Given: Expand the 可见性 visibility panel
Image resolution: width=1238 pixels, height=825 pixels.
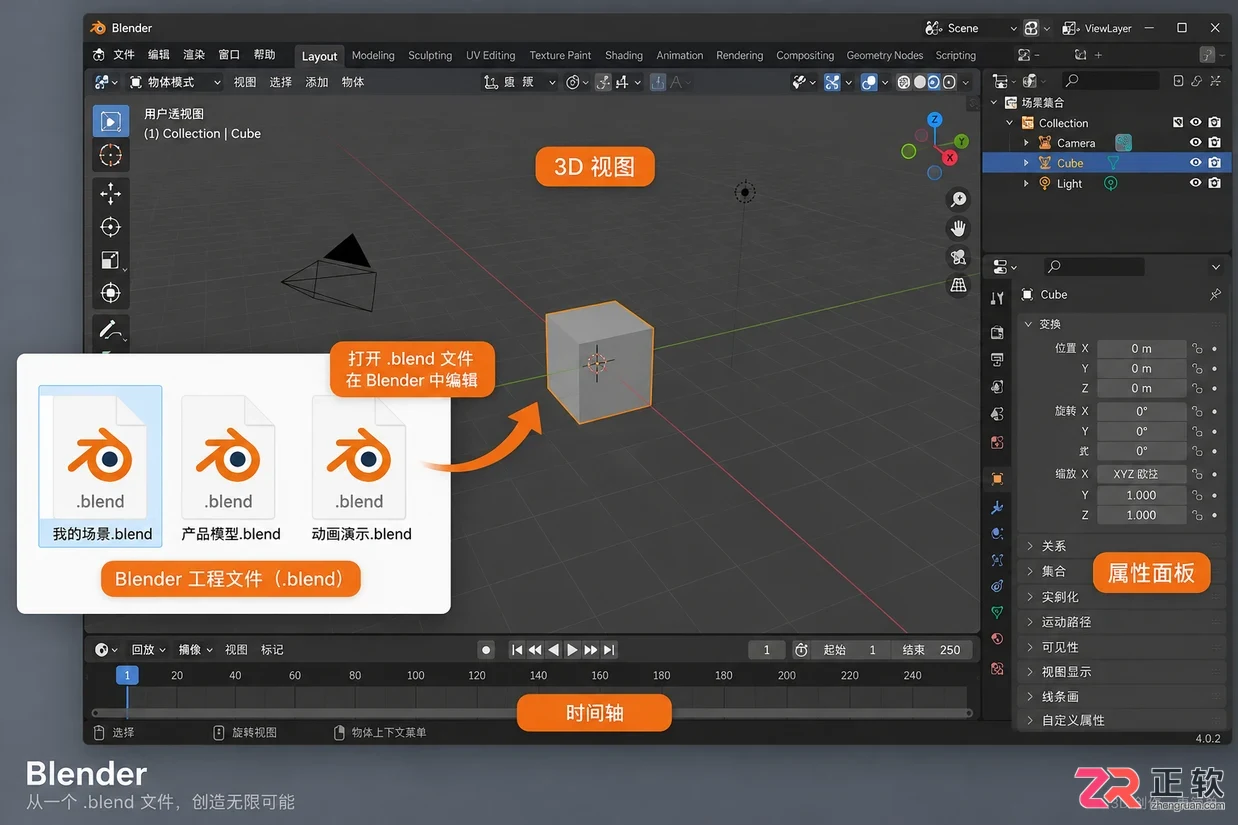Looking at the screenshot, I should (x=1123, y=647).
